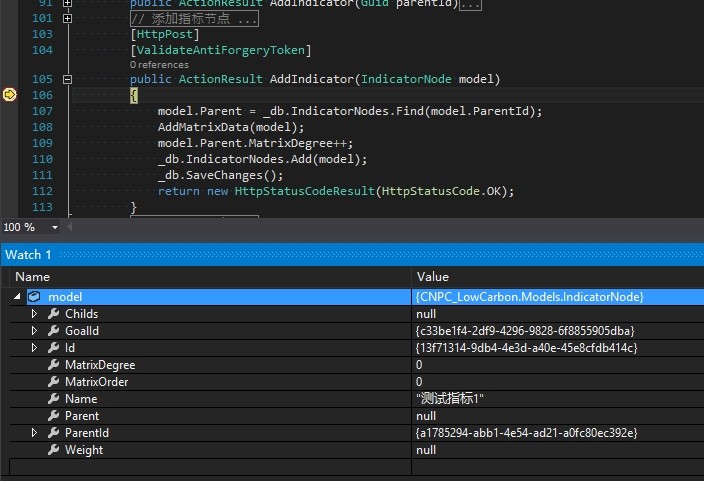This screenshot has width=704, height=481.
Task: Click the wrench icon beside MatrixDegree
Action: click(x=53, y=365)
